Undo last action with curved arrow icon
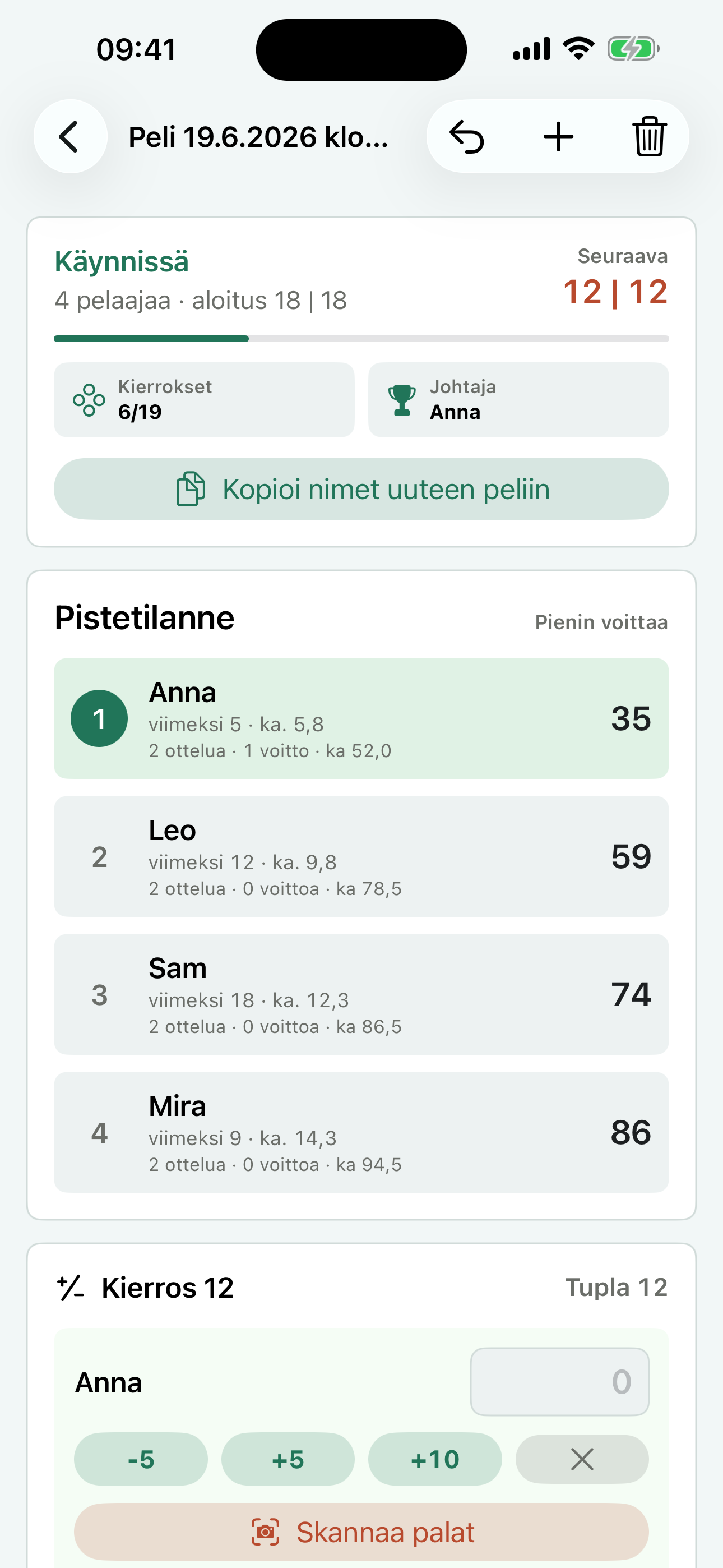 tap(467, 136)
